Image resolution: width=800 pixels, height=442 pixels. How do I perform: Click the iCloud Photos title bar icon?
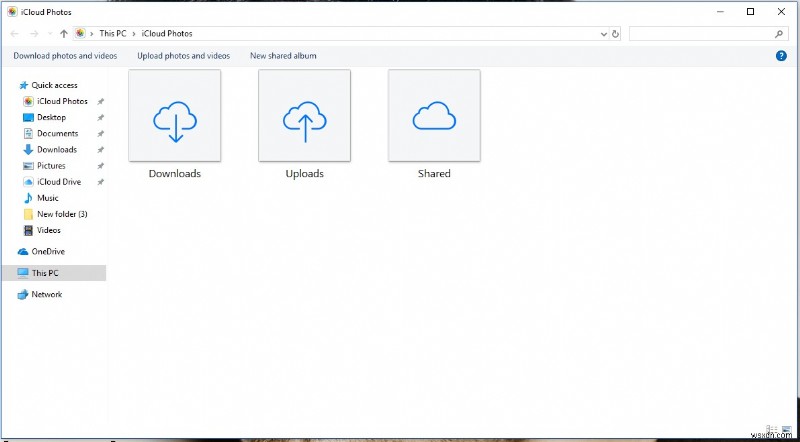pos(12,12)
